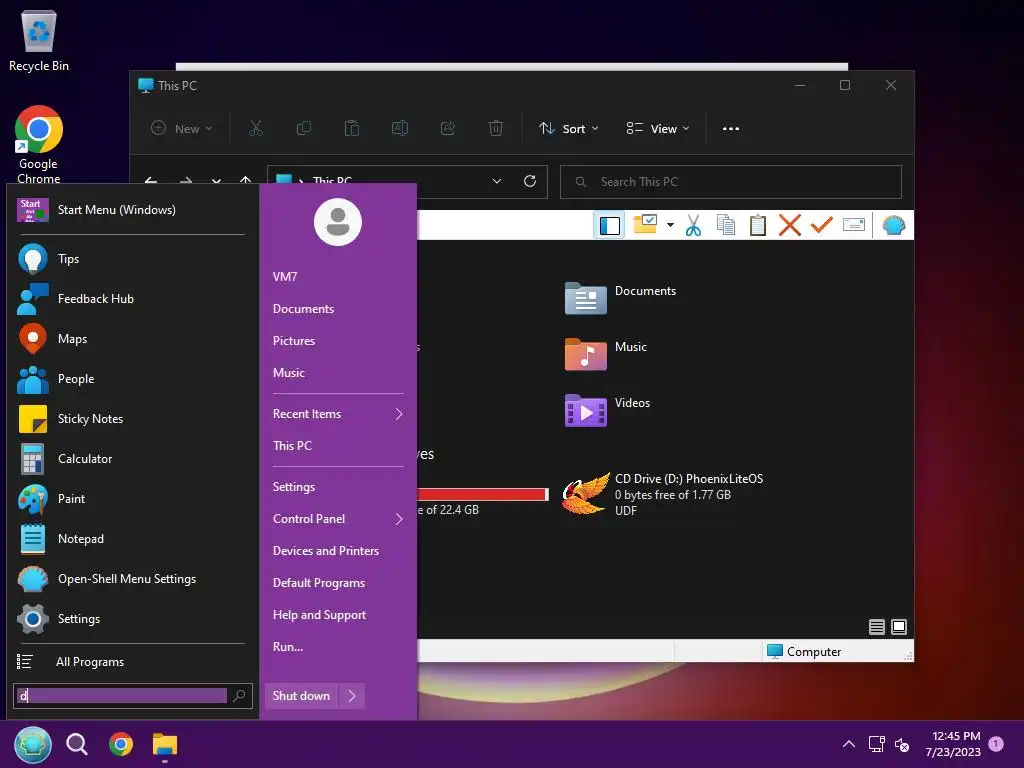1024x768 pixels.
Task: Select the Documents folder in This PC
Action: pyautogui.click(x=620, y=298)
